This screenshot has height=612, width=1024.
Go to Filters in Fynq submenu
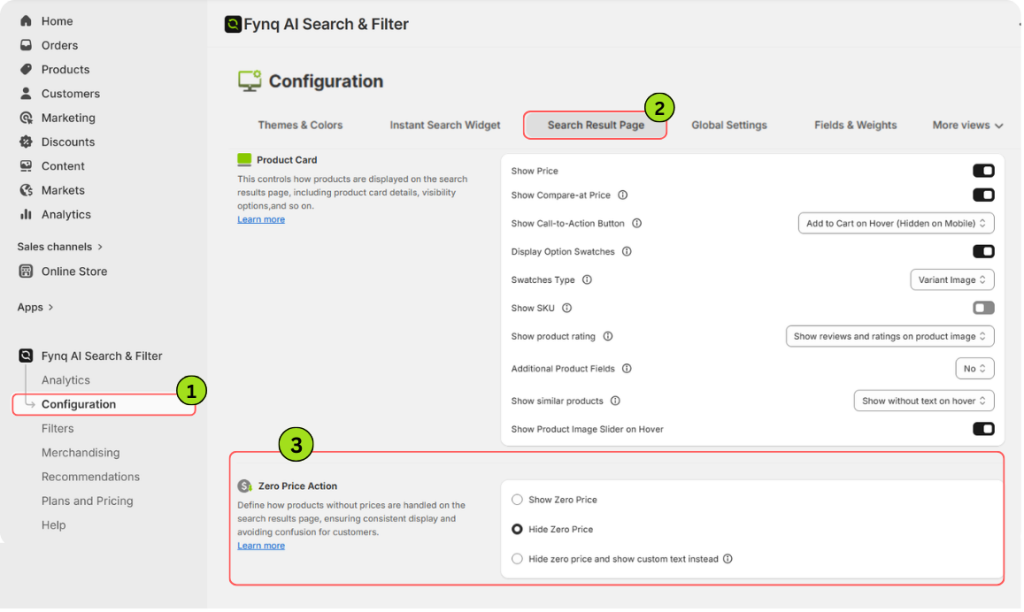click(57, 428)
